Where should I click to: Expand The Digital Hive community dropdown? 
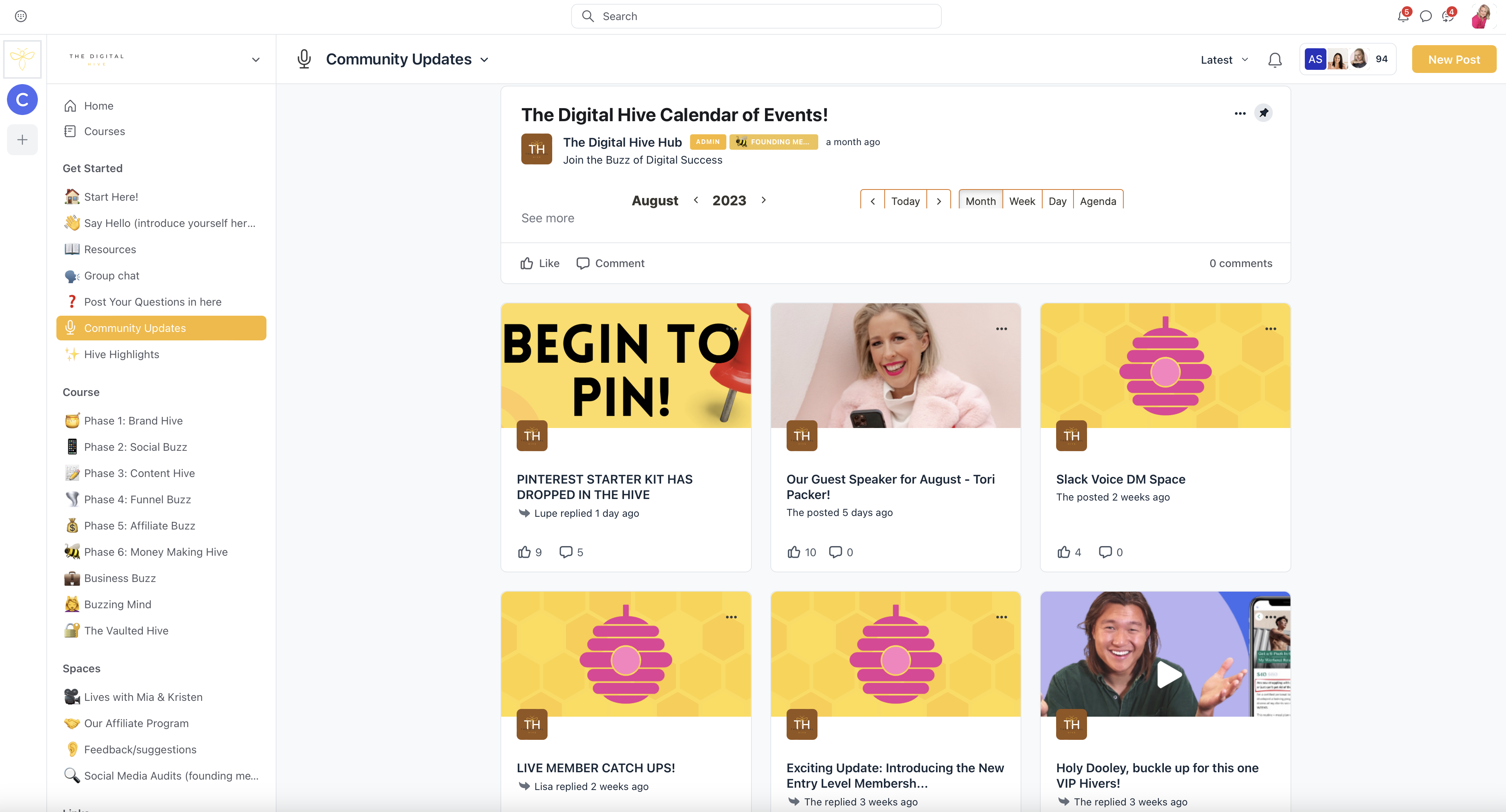coord(256,59)
